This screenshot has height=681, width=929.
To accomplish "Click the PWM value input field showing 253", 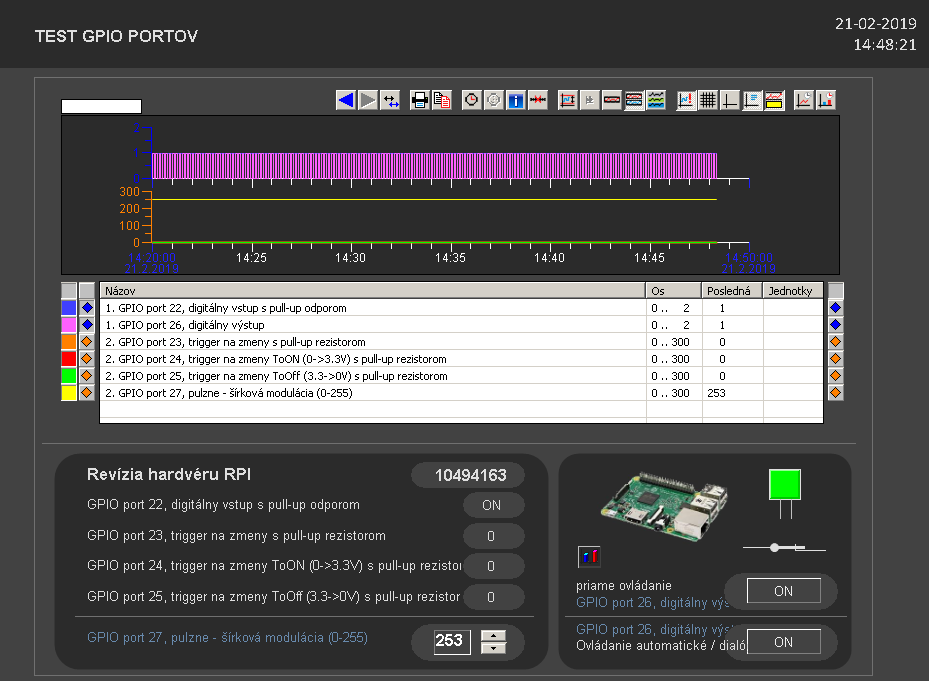I will click(x=450, y=641).
